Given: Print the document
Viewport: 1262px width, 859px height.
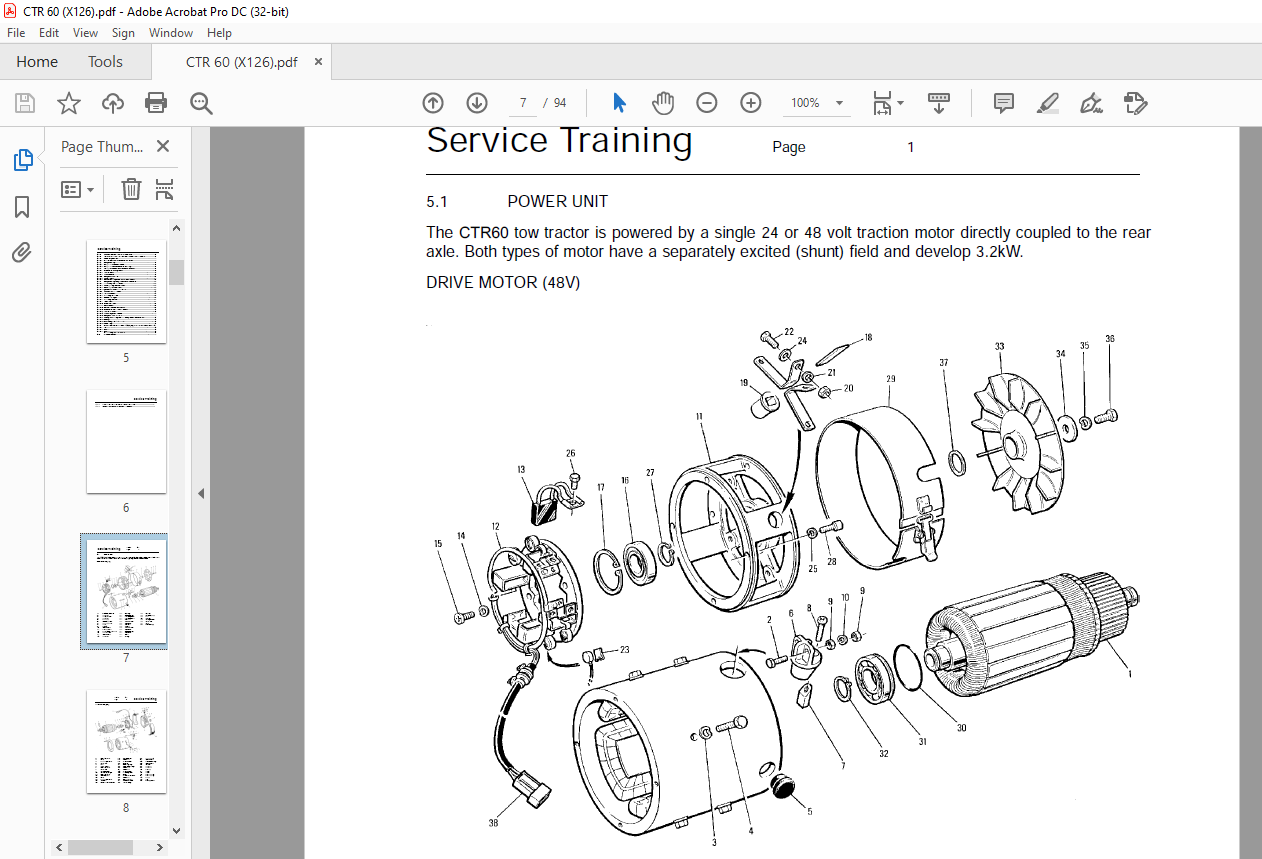Looking at the screenshot, I should [156, 103].
